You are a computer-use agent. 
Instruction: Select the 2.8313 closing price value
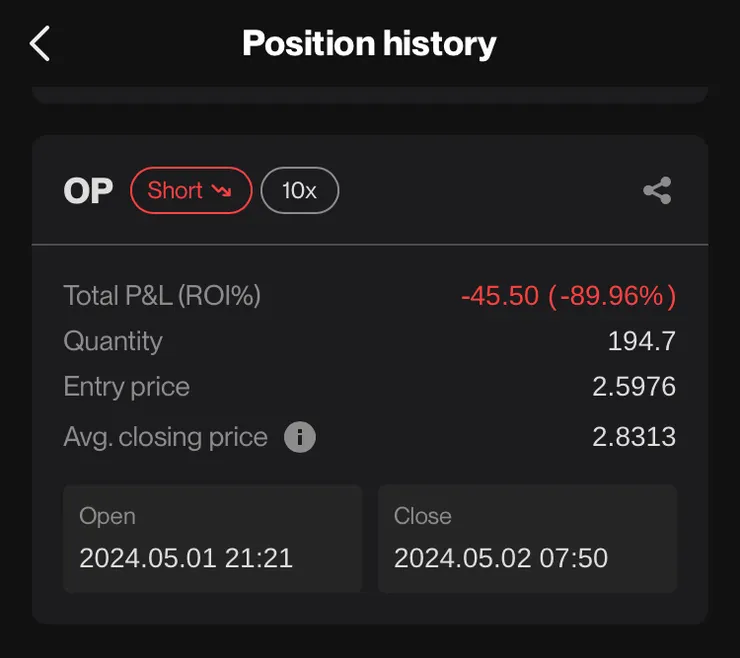click(x=634, y=437)
